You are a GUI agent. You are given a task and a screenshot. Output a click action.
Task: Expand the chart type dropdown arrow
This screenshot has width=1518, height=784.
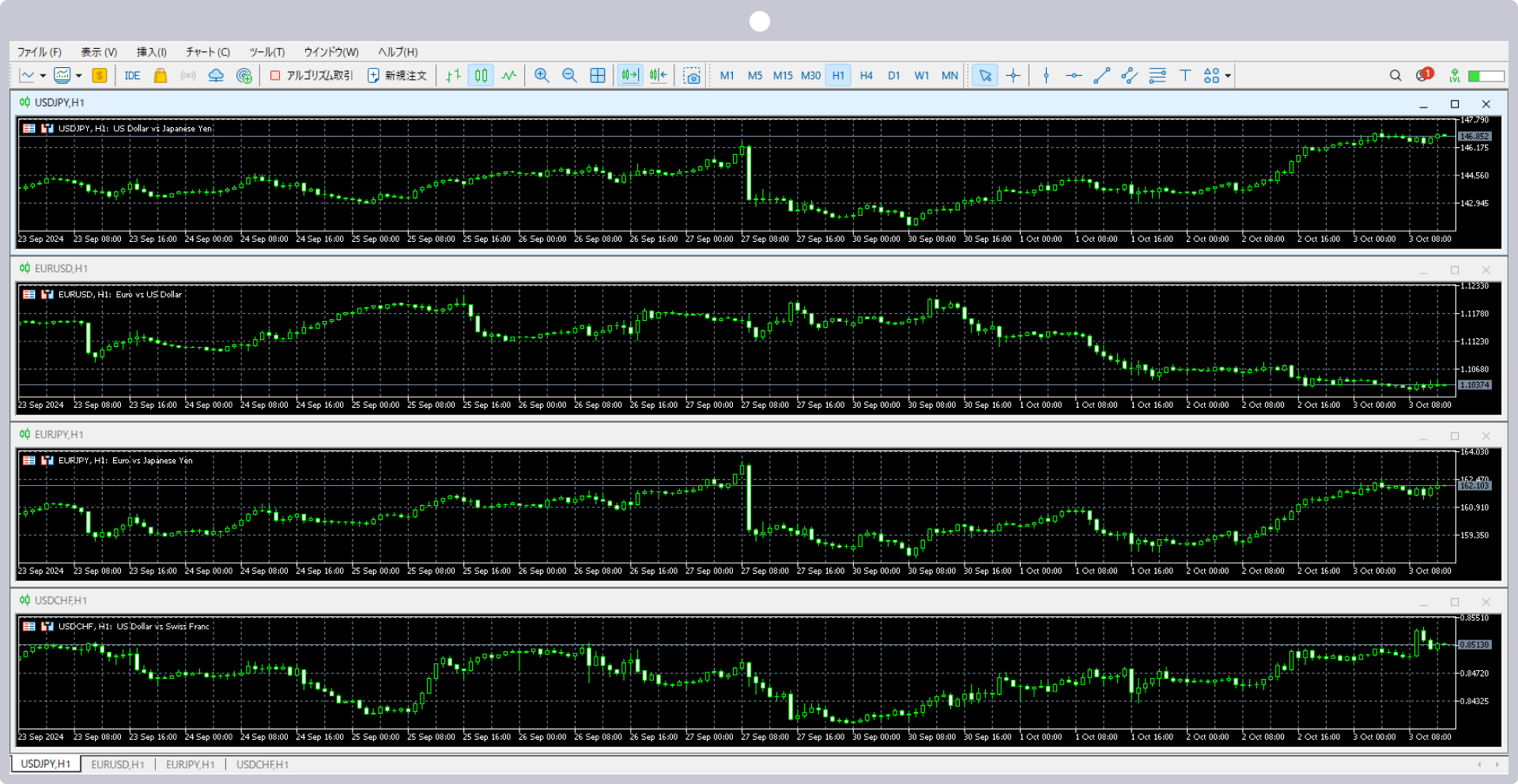(43, 76)
